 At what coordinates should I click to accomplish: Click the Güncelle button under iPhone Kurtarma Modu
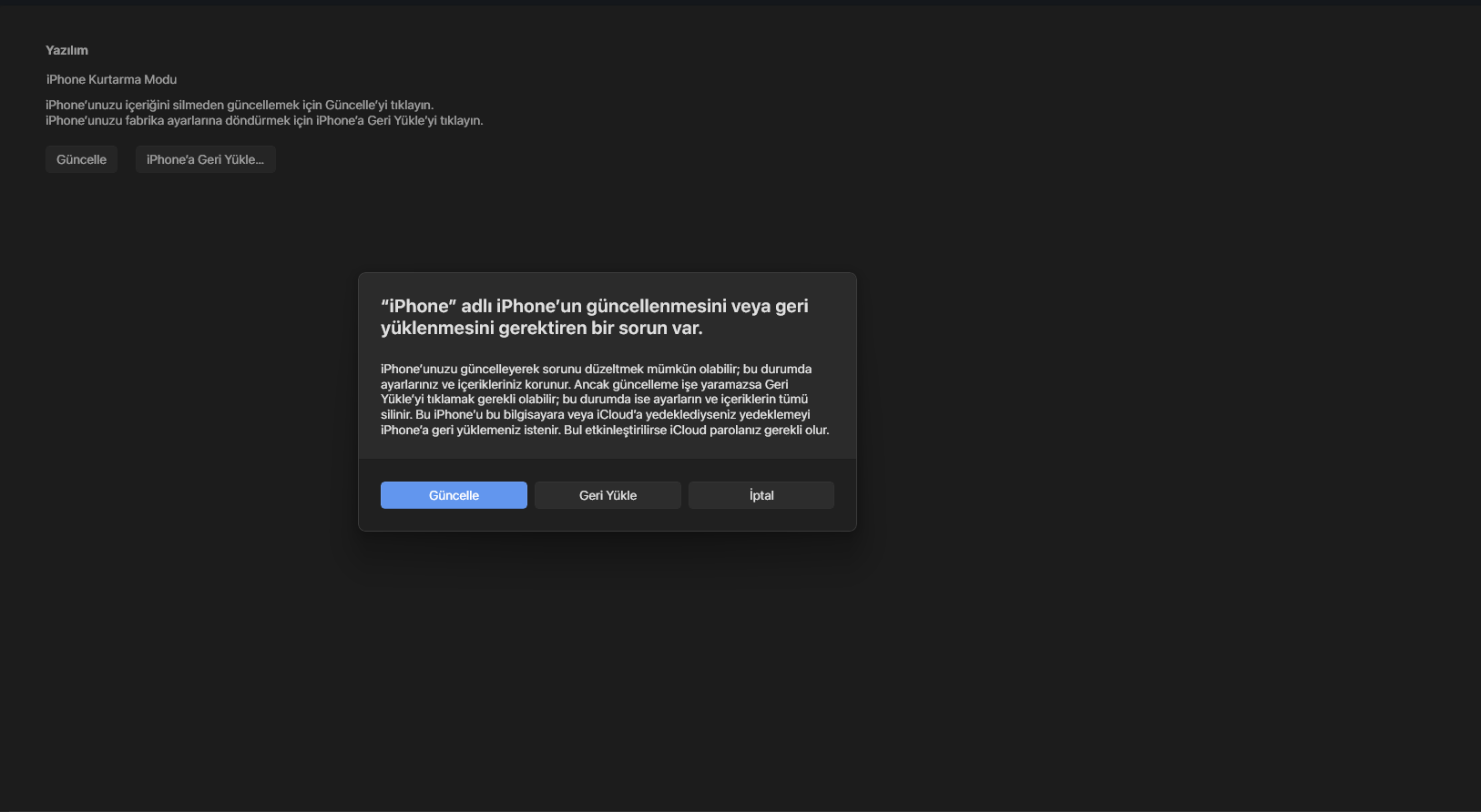[81, 159]
